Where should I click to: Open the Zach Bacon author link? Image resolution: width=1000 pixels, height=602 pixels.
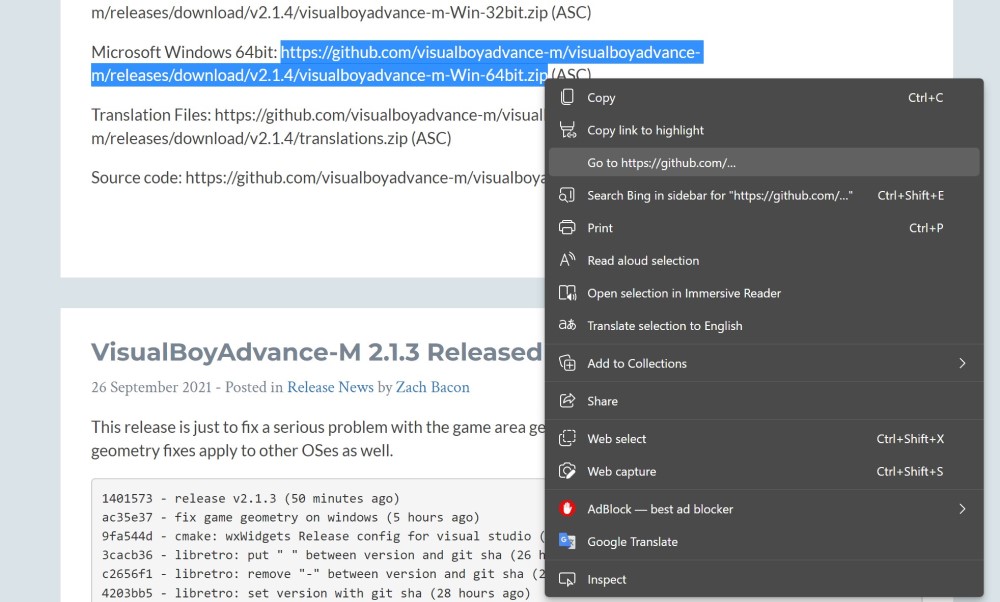[x=432, y=387]
